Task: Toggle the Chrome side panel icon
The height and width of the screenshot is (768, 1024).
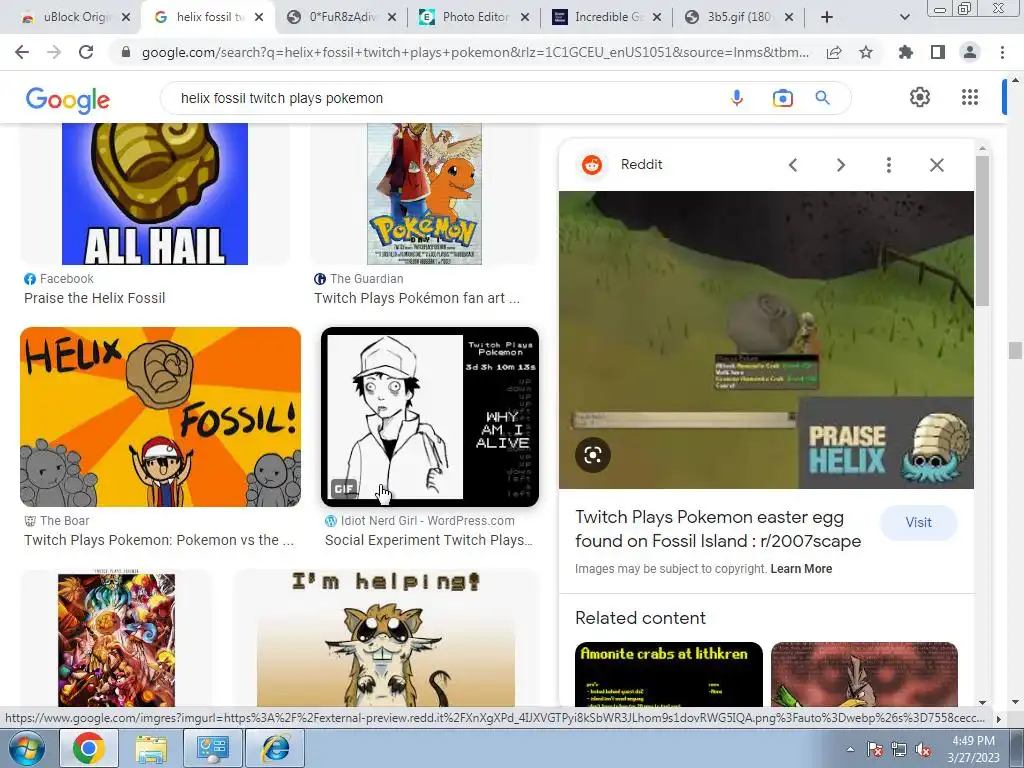Action: pos(938,52)
